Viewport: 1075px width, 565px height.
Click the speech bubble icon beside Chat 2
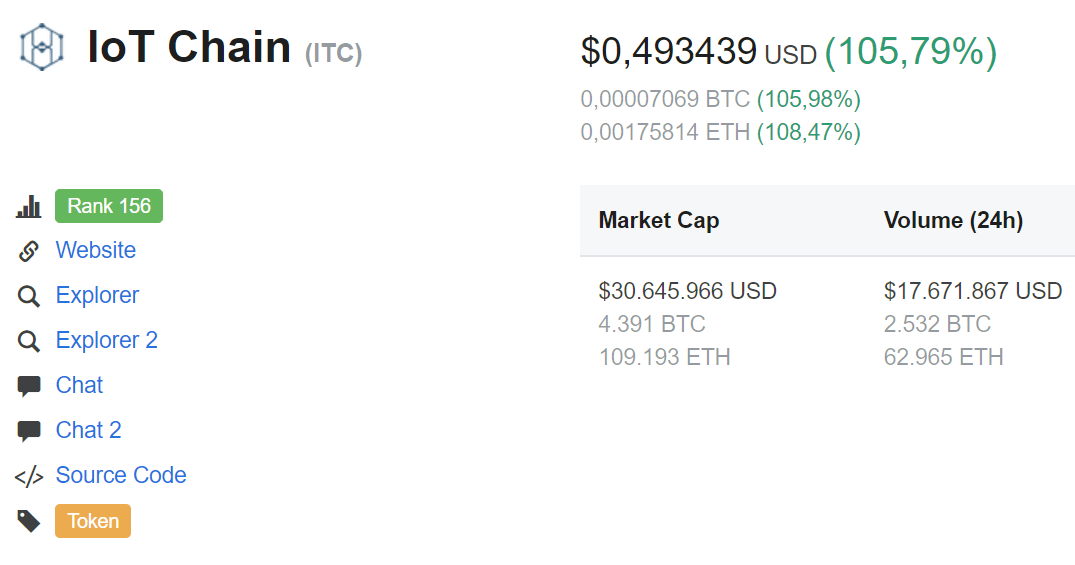coord(29,431)
